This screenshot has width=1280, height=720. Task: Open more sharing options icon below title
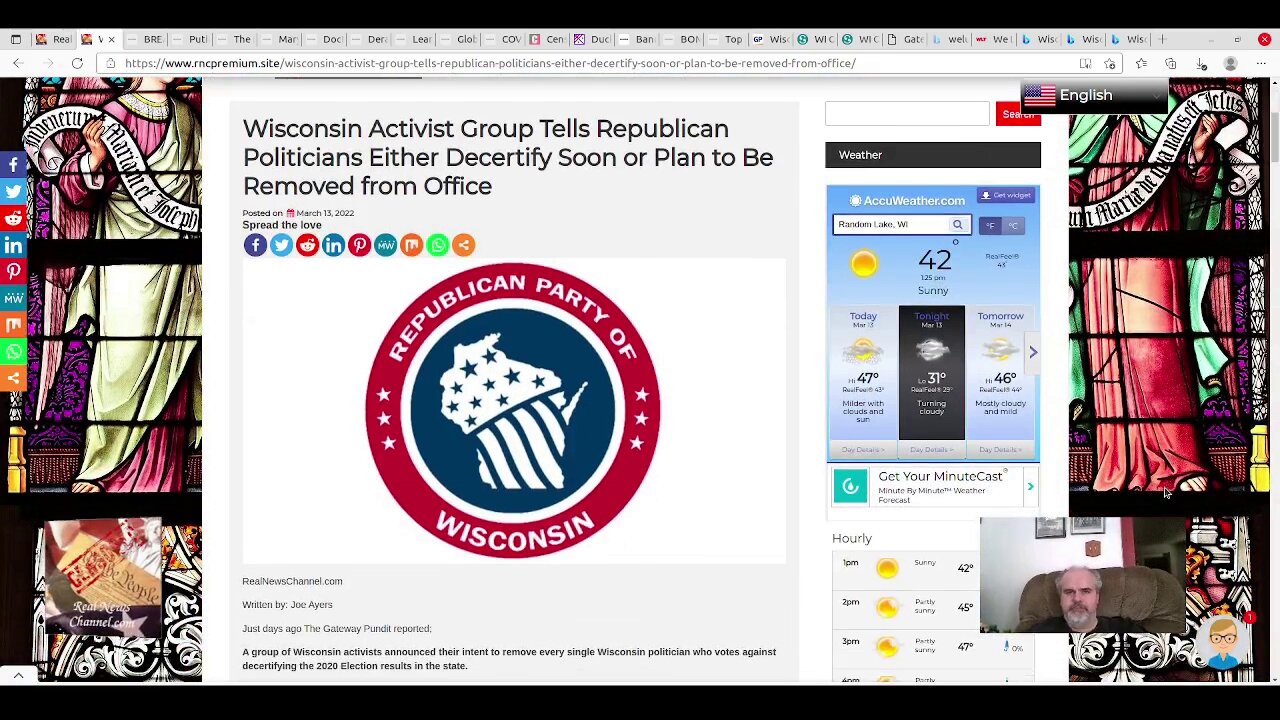point(463,245)
